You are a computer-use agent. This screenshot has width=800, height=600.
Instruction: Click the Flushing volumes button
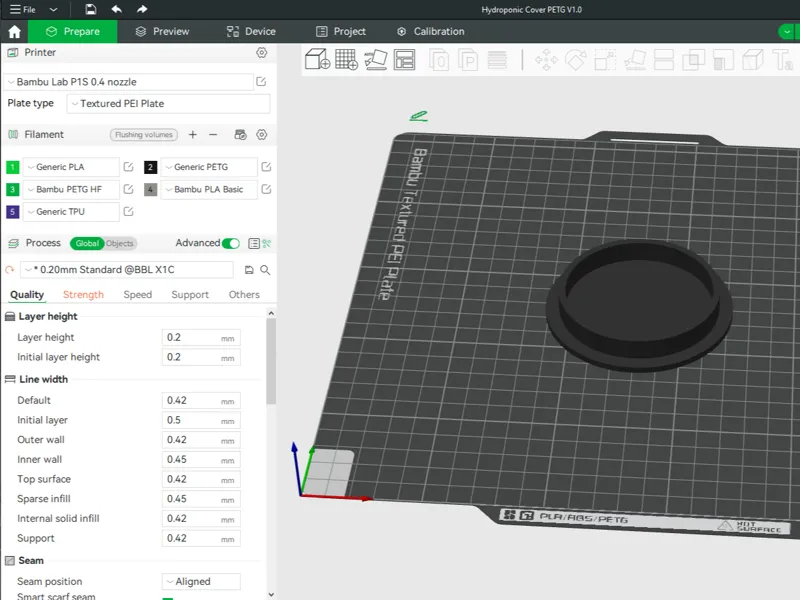pos(144,135)
